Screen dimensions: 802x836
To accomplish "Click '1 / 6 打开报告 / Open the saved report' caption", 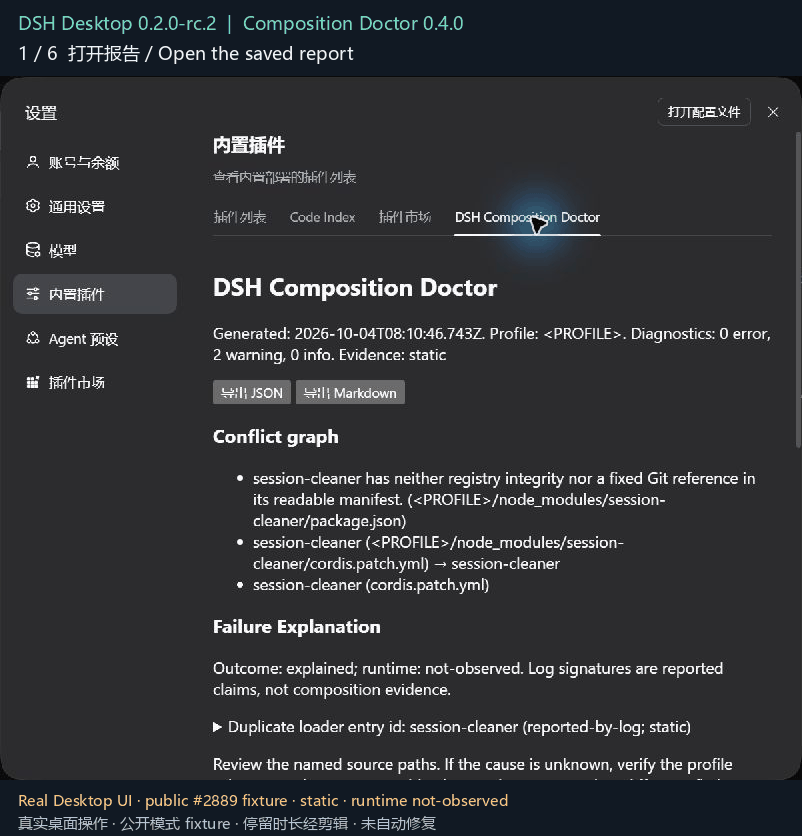I will tap(186, 53).
